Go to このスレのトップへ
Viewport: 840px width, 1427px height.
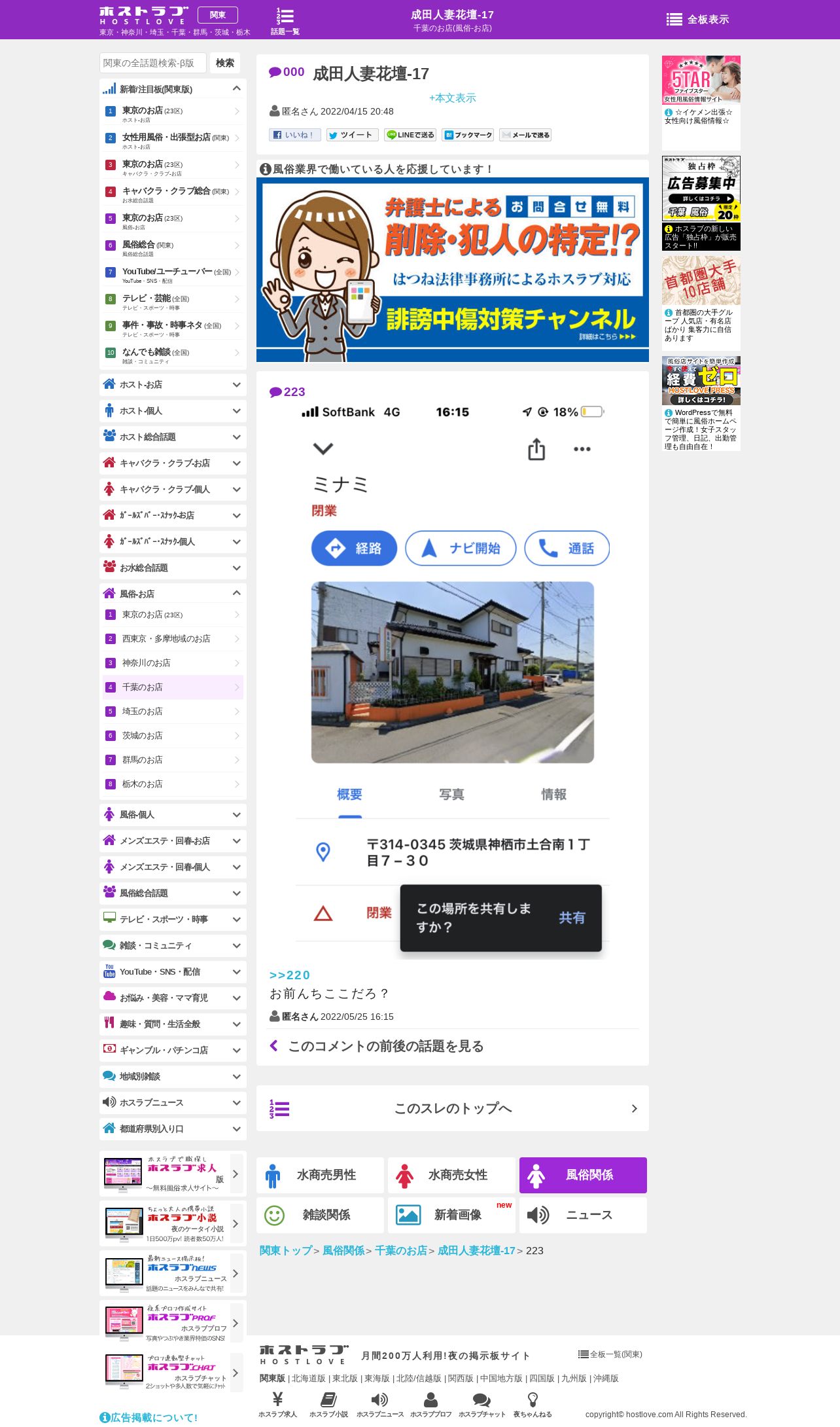pos(453,1108)
